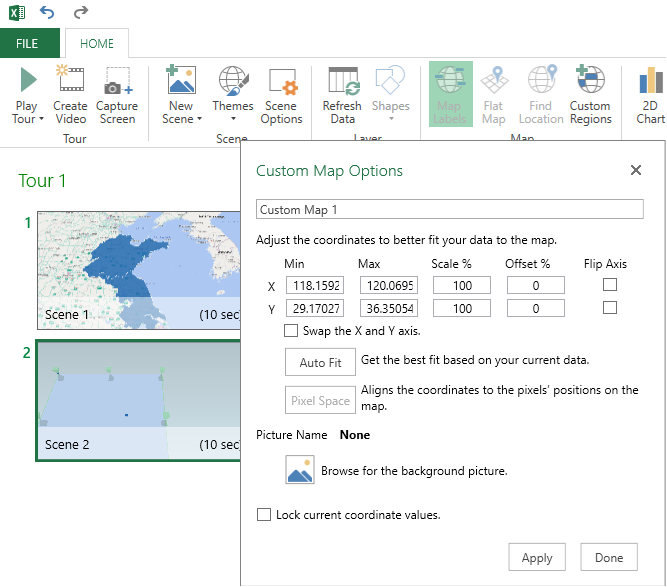Switch to the HOME tab
The image size is (667, 587).
[97, 43]
